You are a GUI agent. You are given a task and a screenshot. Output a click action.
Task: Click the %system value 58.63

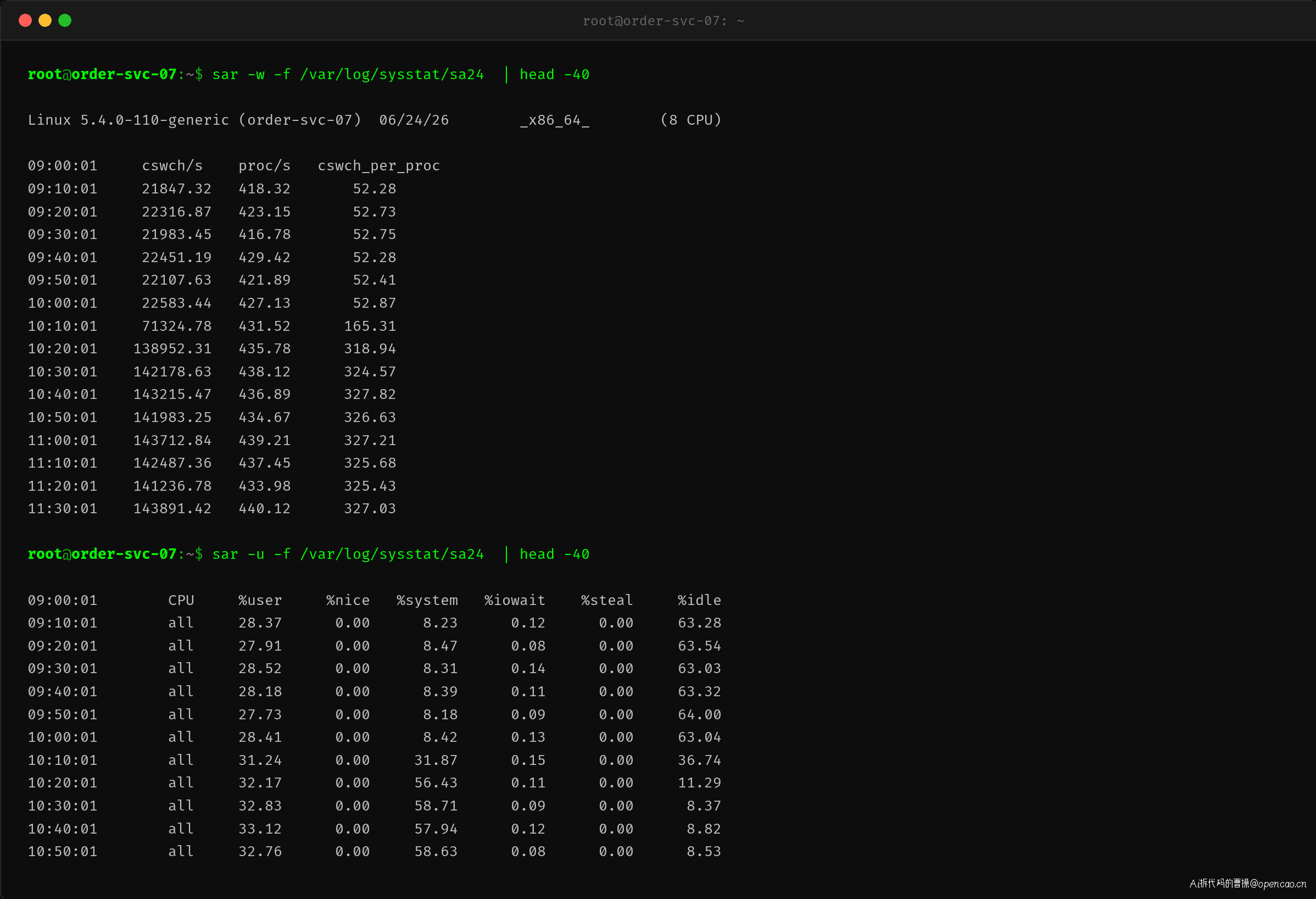(436, 851)
